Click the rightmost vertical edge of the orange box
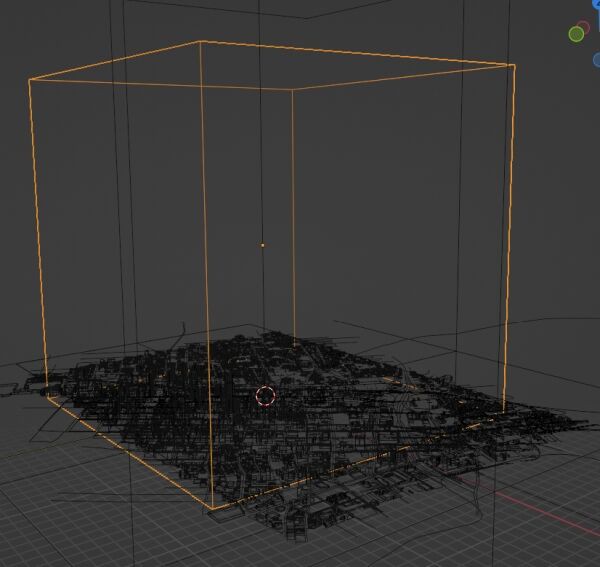Screen dimensions: 600x567 [509, 240]
